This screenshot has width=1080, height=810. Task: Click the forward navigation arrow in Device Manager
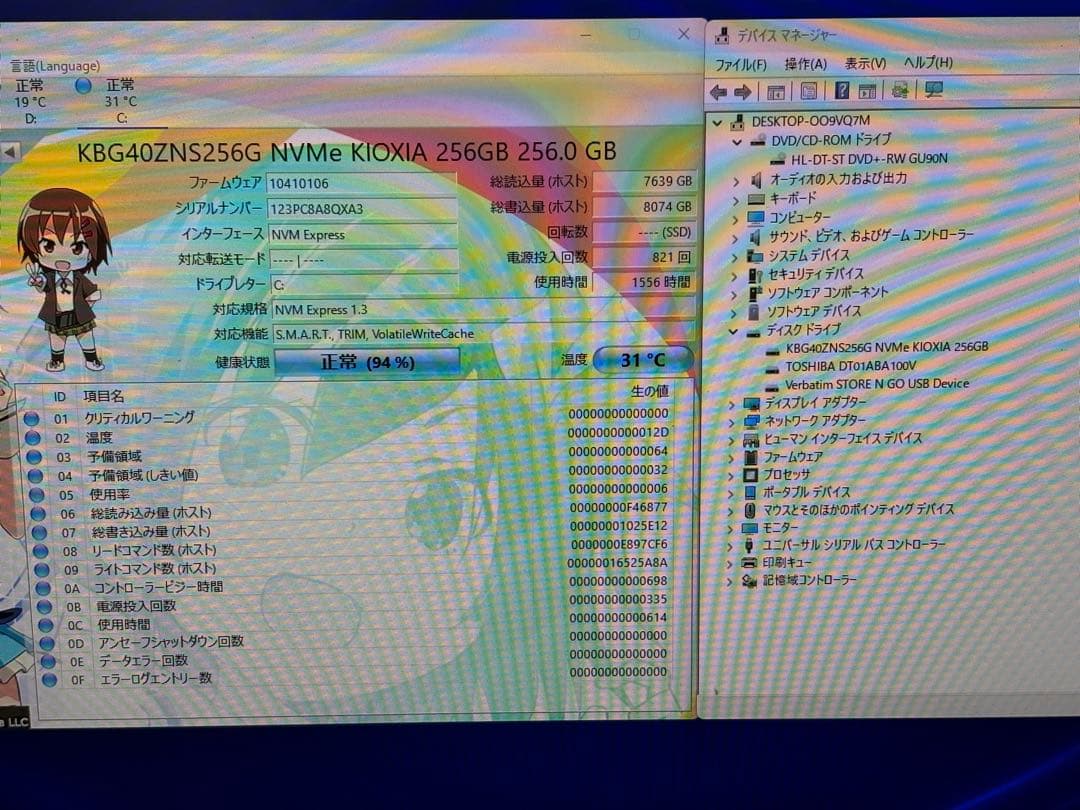pyautogui.click(x=743, y=91)
